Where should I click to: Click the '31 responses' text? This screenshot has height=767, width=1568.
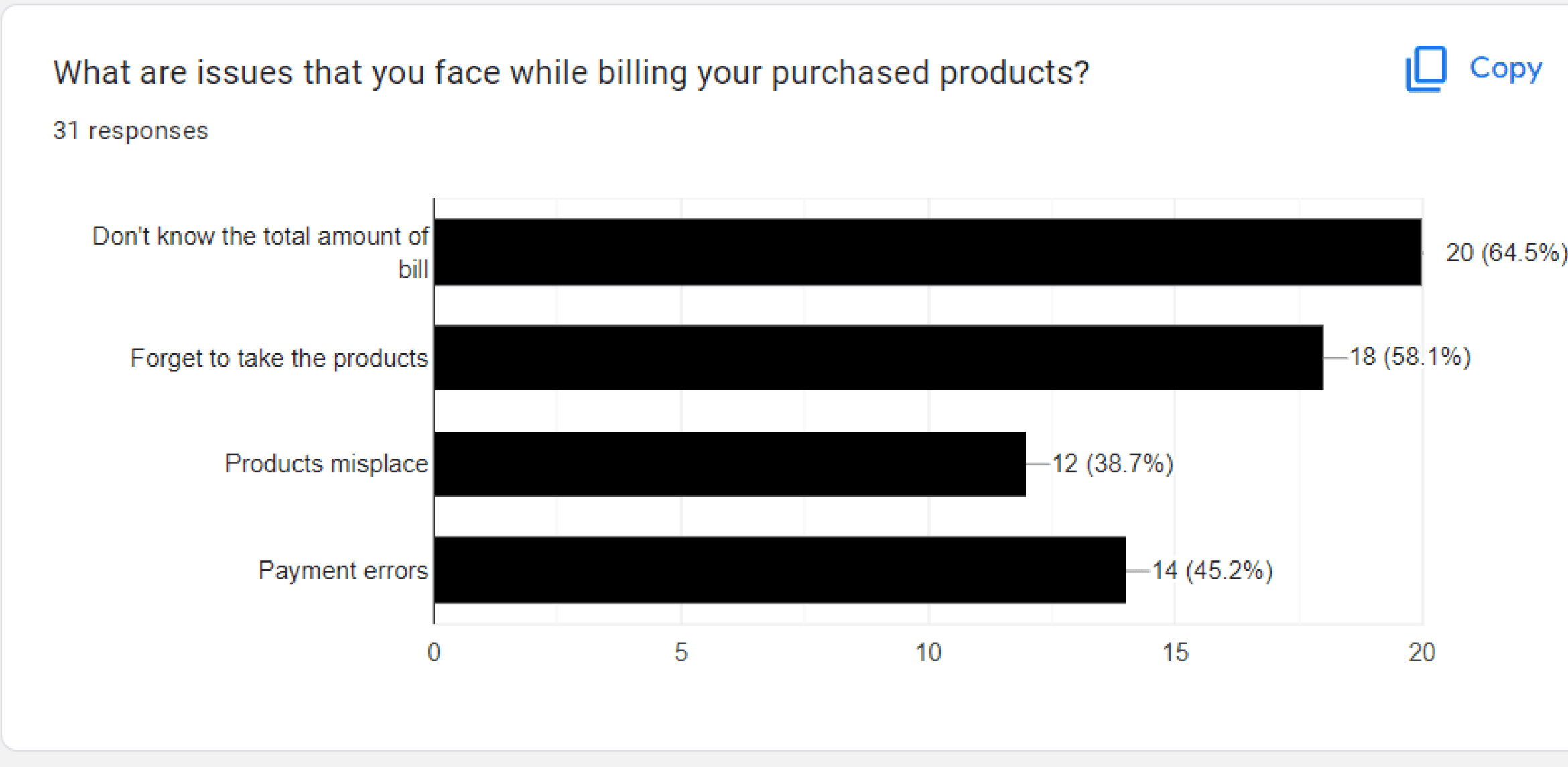click(x=131, y=131)
